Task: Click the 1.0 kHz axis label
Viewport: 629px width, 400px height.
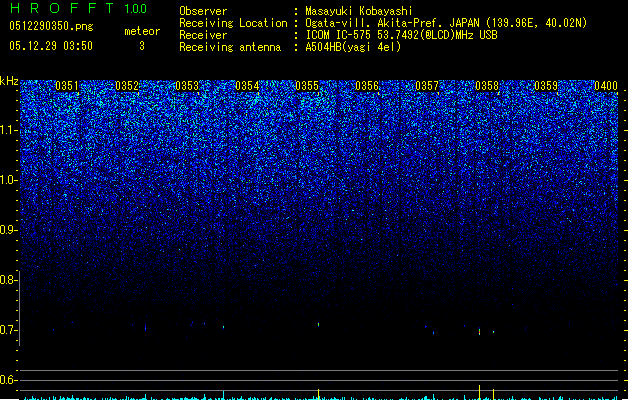Action: [x=8, y=180]
